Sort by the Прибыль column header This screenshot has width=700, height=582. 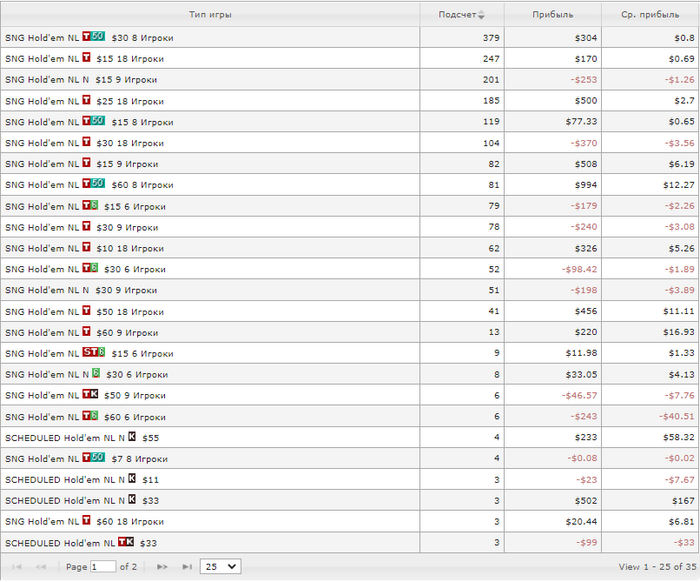pos(552,15)
